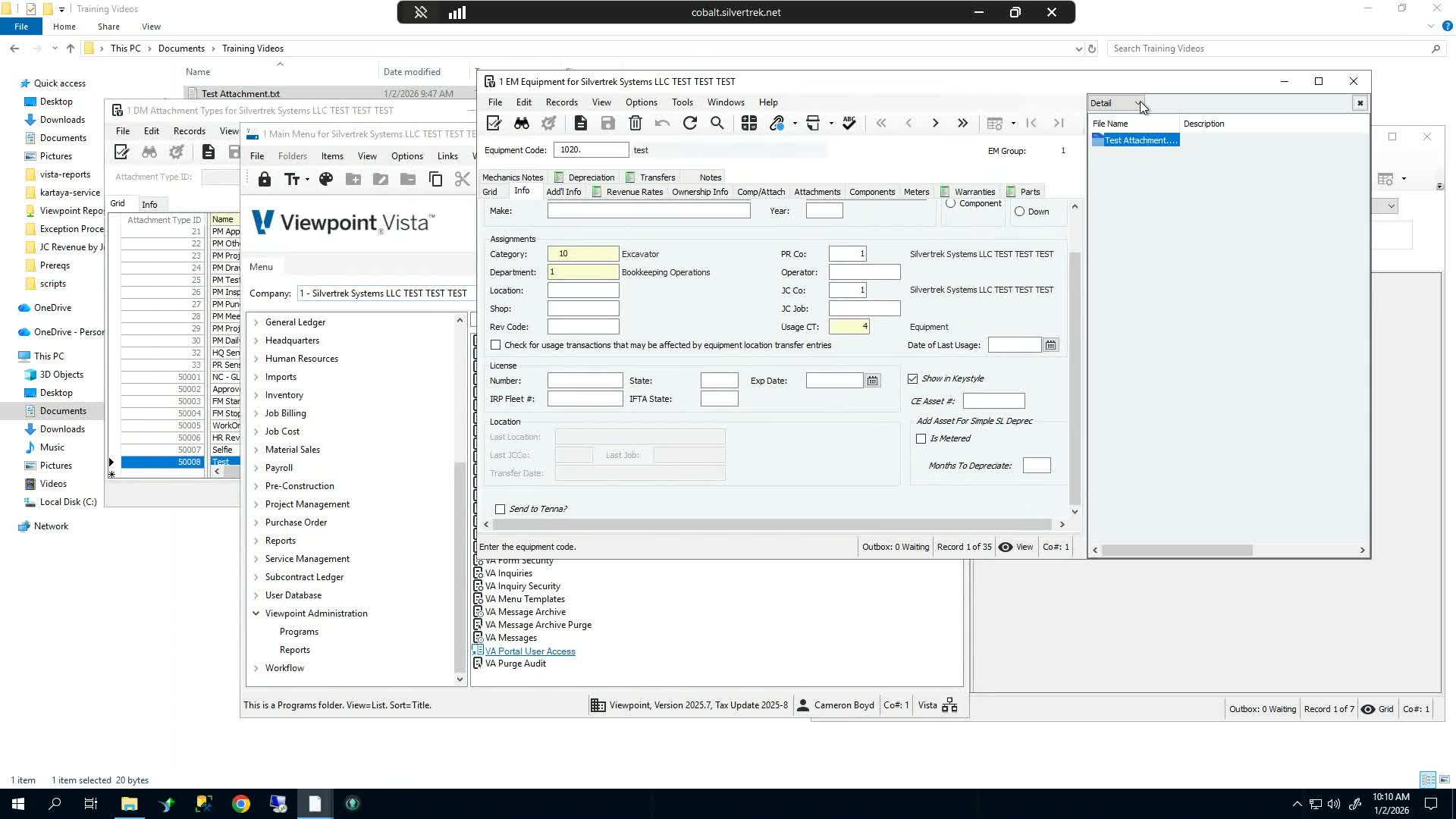
Task: Expand the Workflow folder
Action: 256,668
